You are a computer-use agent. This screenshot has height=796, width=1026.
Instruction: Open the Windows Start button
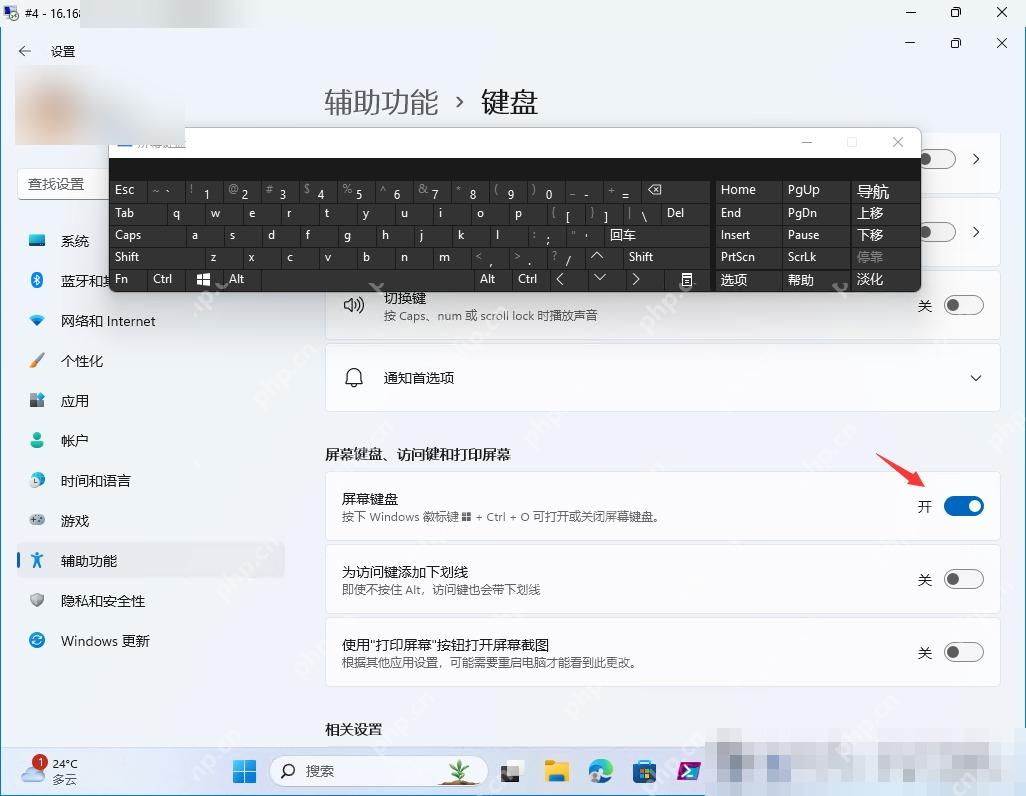click(245, 771)
